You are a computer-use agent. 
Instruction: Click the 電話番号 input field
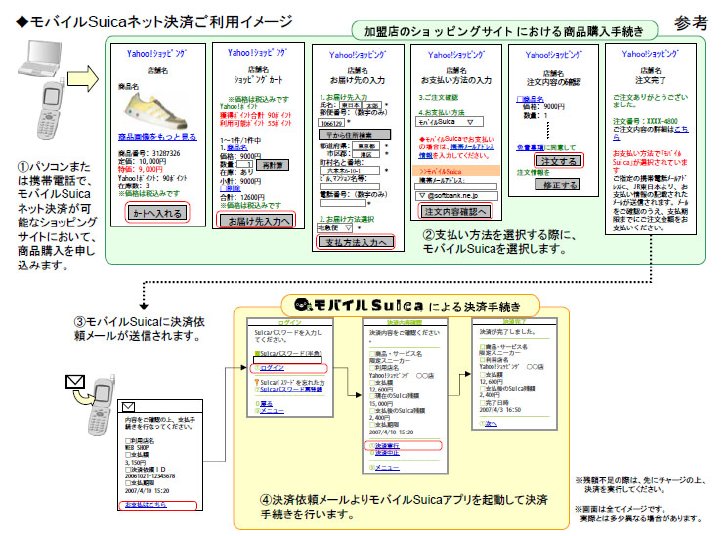pos(343,203)
